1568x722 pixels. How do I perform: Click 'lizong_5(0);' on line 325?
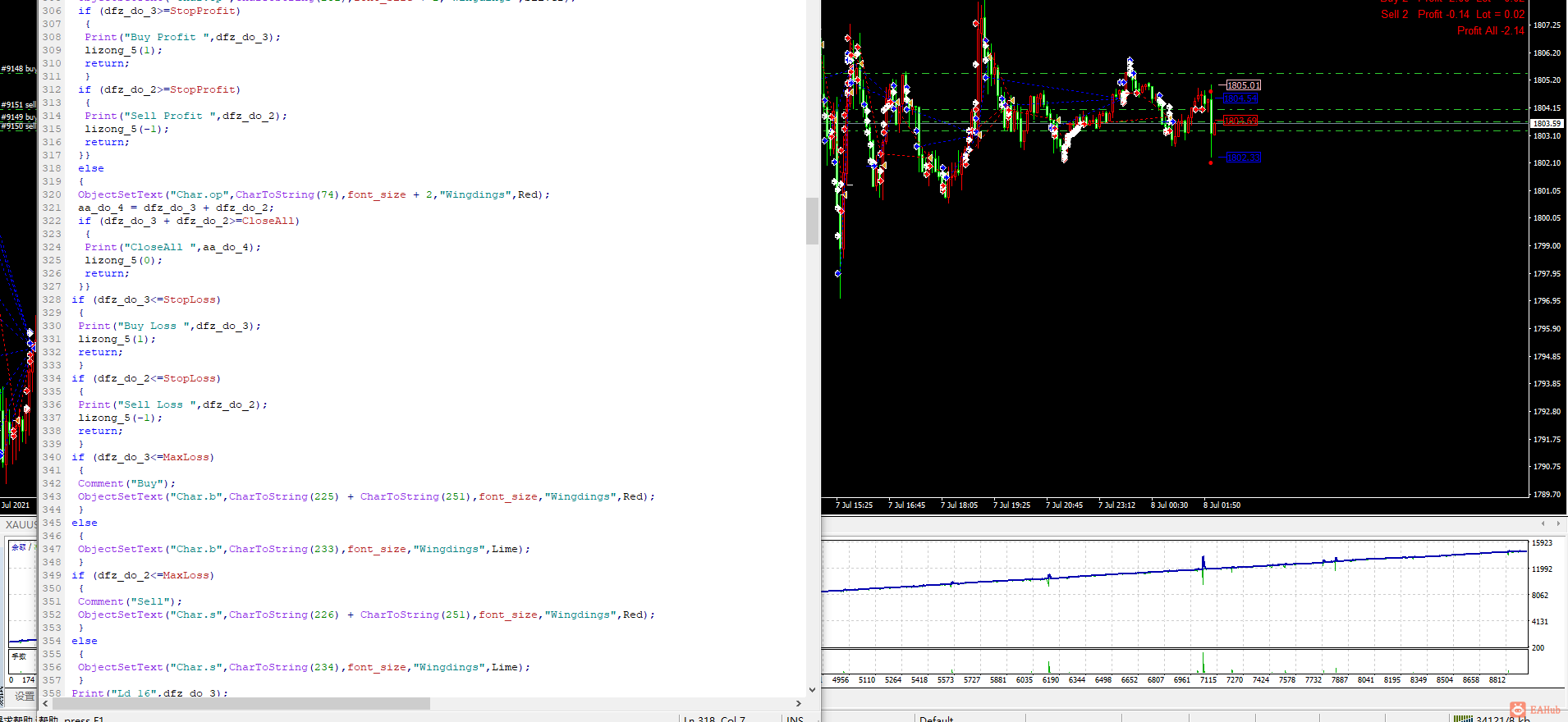pos(123,260)
